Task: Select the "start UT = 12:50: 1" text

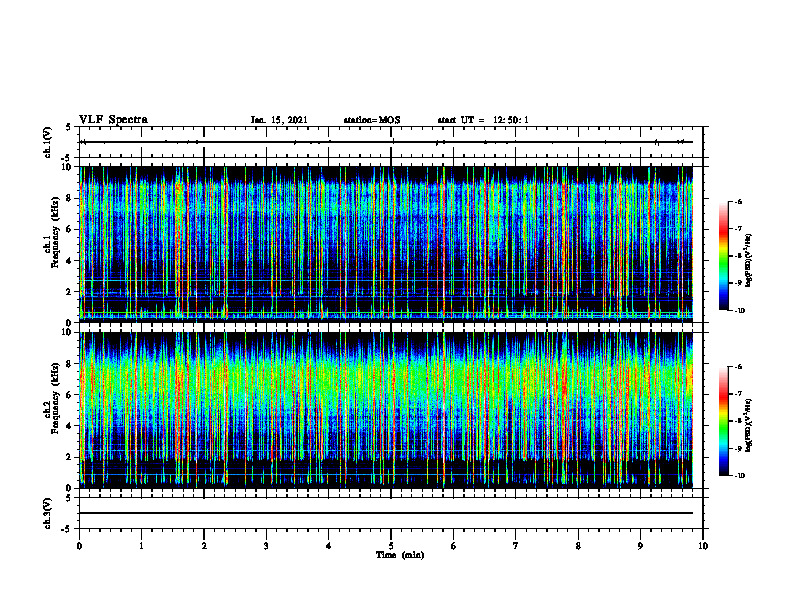Action: 483,120
